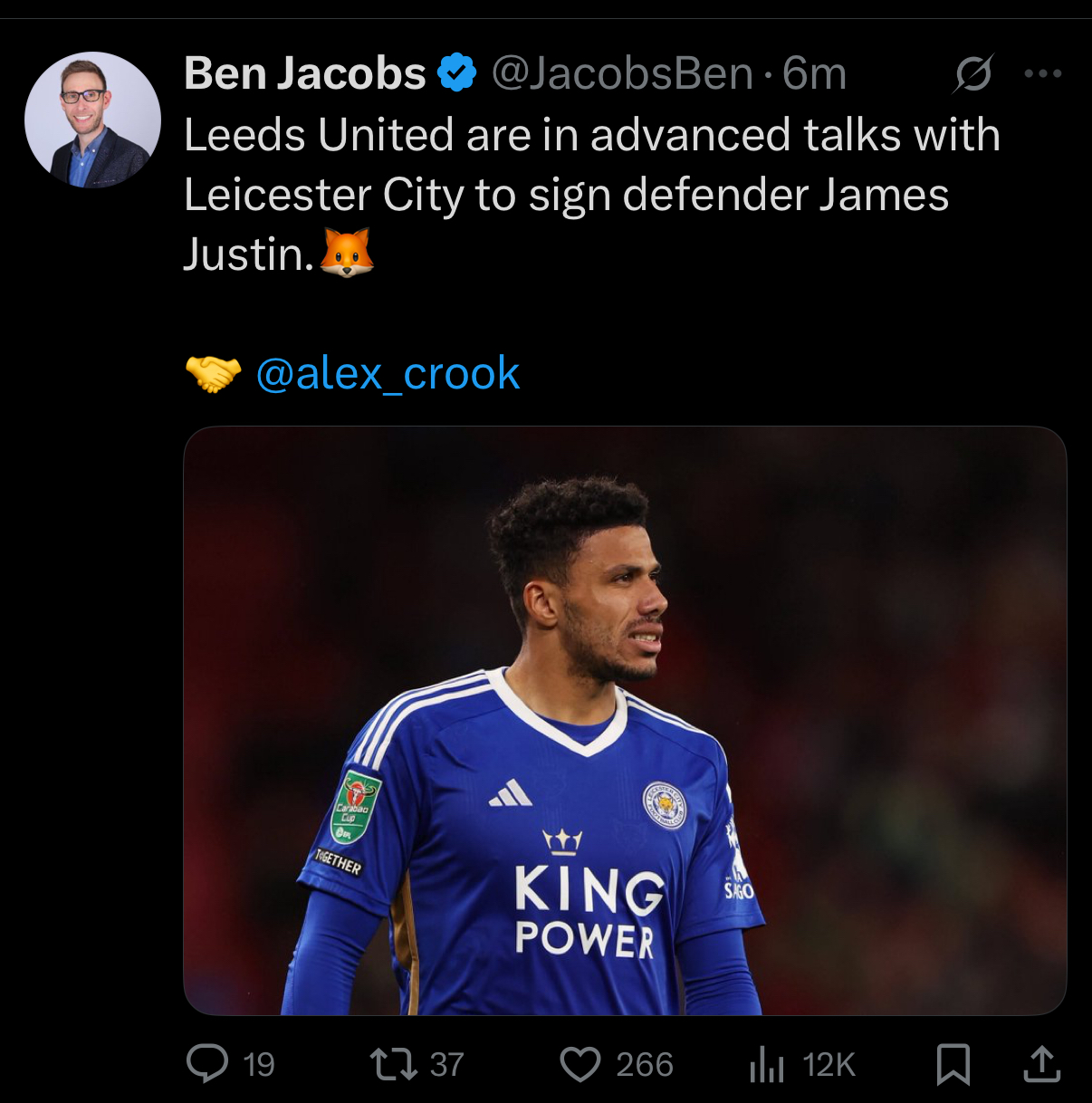Open Ben Jacobs' profile picture

point(92,120)
